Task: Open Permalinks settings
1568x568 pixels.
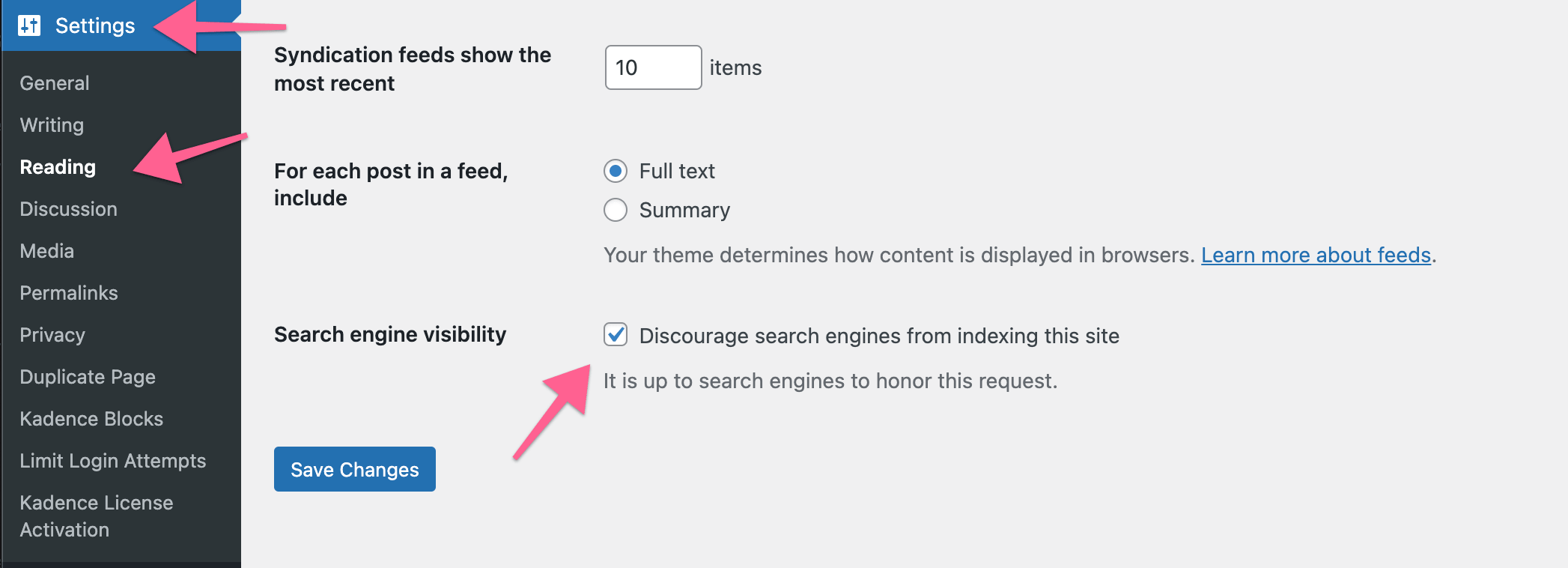Action: 69,293
